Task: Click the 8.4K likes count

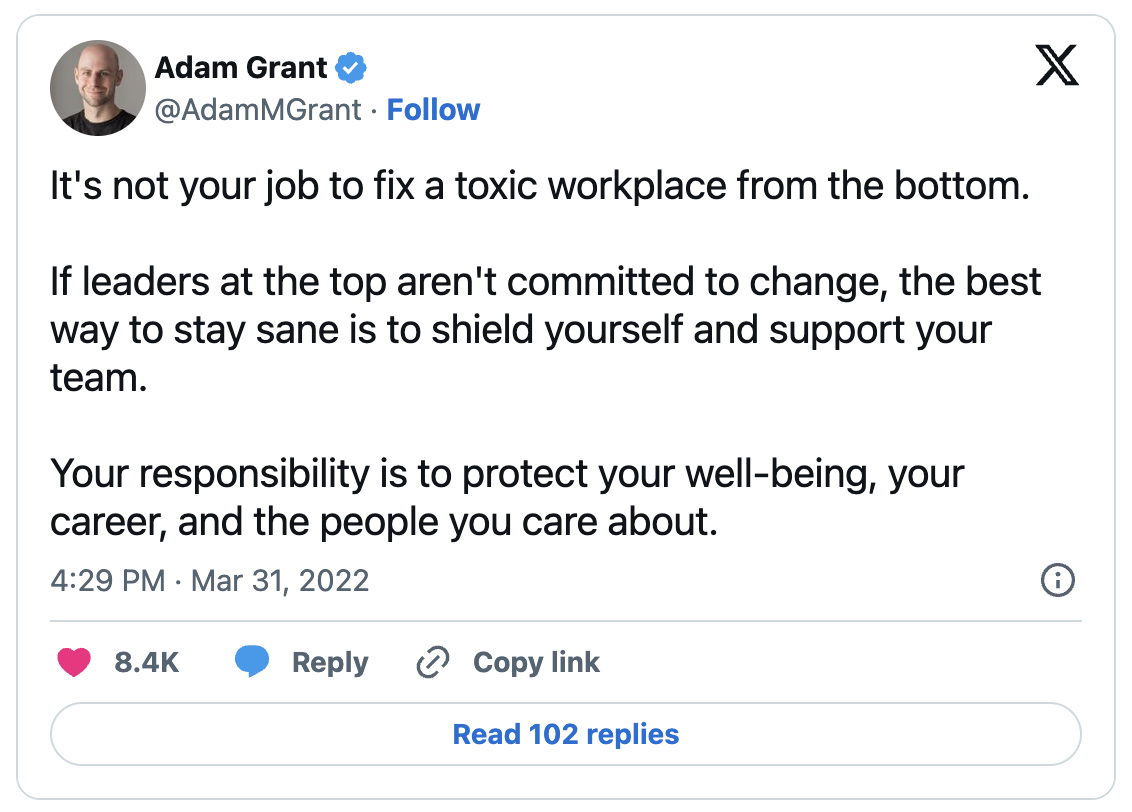Action: coord(147,662)
